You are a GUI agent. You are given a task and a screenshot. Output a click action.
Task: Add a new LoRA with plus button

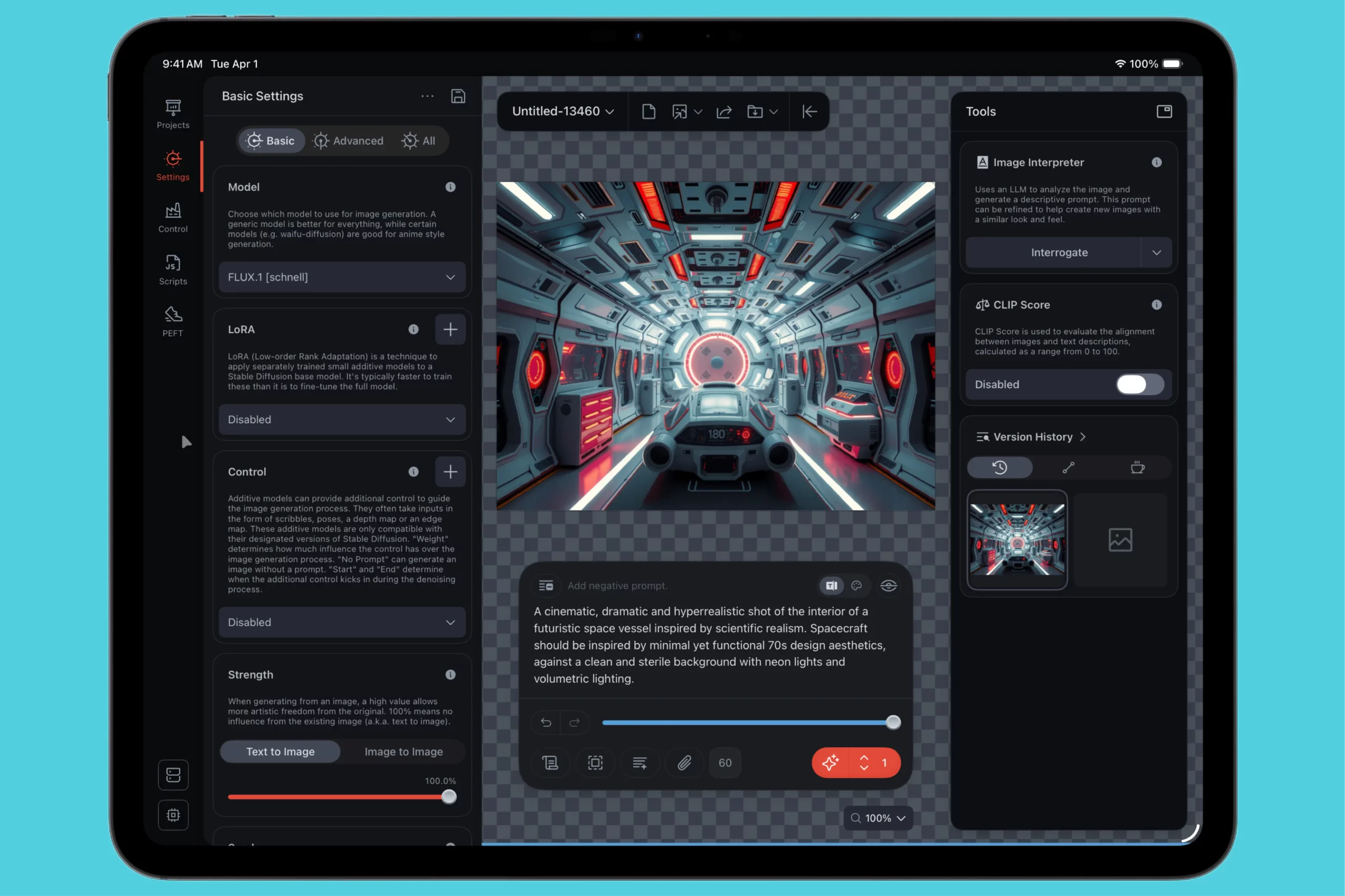(x=450, y=329)
